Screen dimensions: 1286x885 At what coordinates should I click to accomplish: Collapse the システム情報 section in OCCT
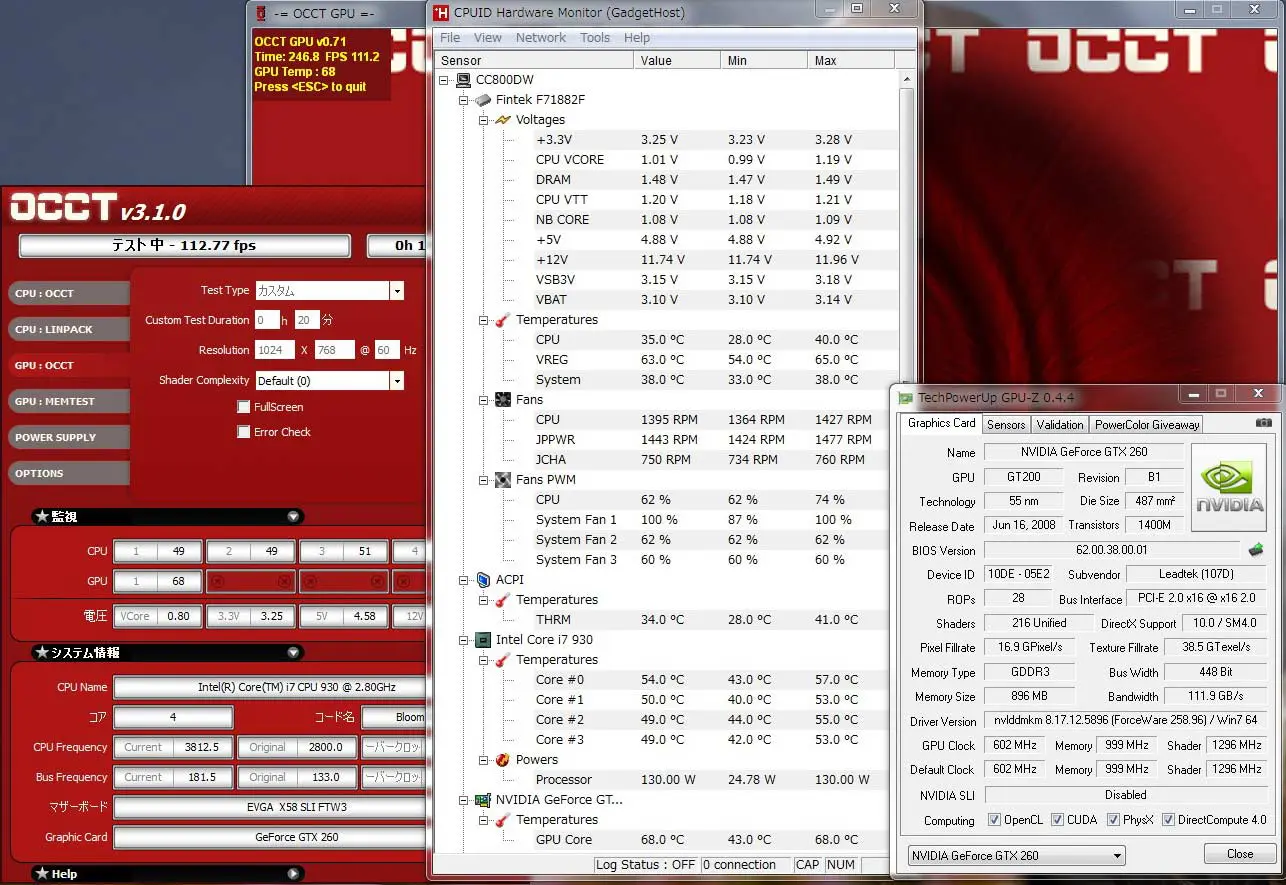pos(293,653)
